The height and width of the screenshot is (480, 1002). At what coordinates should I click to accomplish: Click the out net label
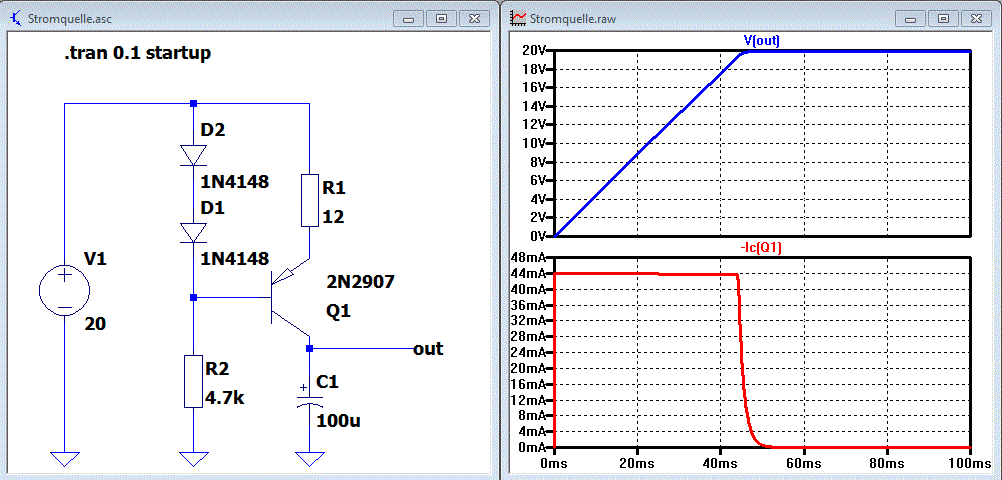click(x=428, y=349)
